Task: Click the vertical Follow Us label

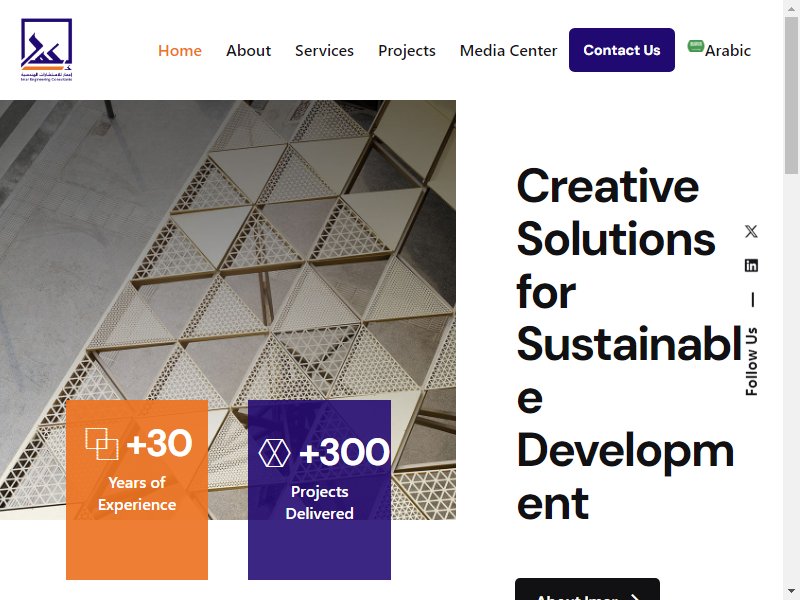Action: (x=751, y=361)
